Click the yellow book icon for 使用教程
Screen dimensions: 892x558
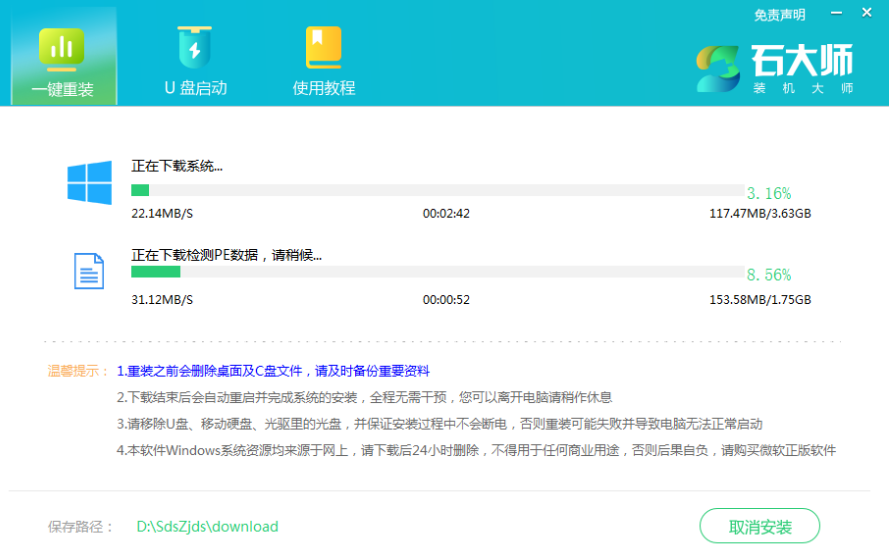[323, 47]
